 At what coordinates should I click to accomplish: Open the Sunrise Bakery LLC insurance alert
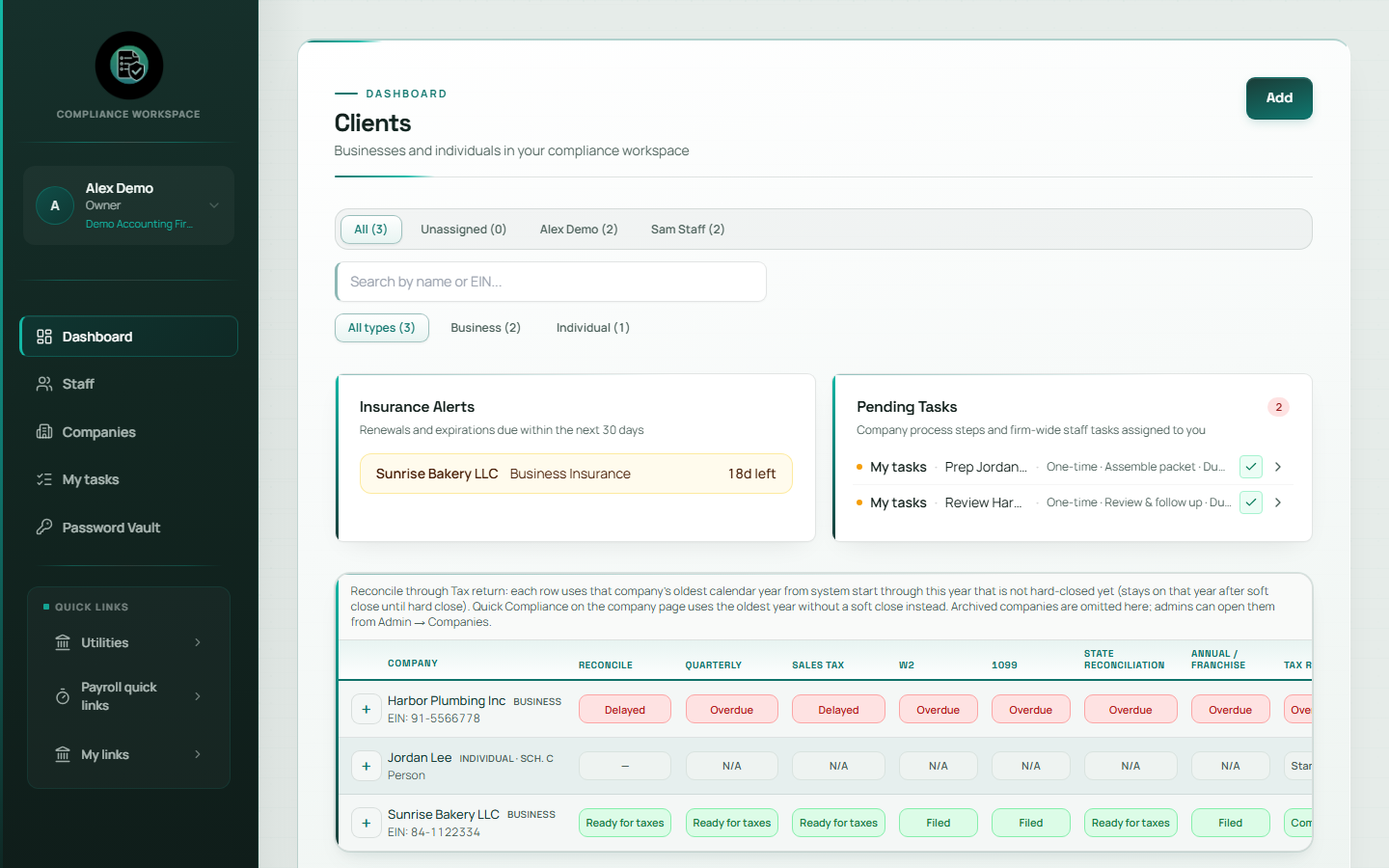pos(576,474)
